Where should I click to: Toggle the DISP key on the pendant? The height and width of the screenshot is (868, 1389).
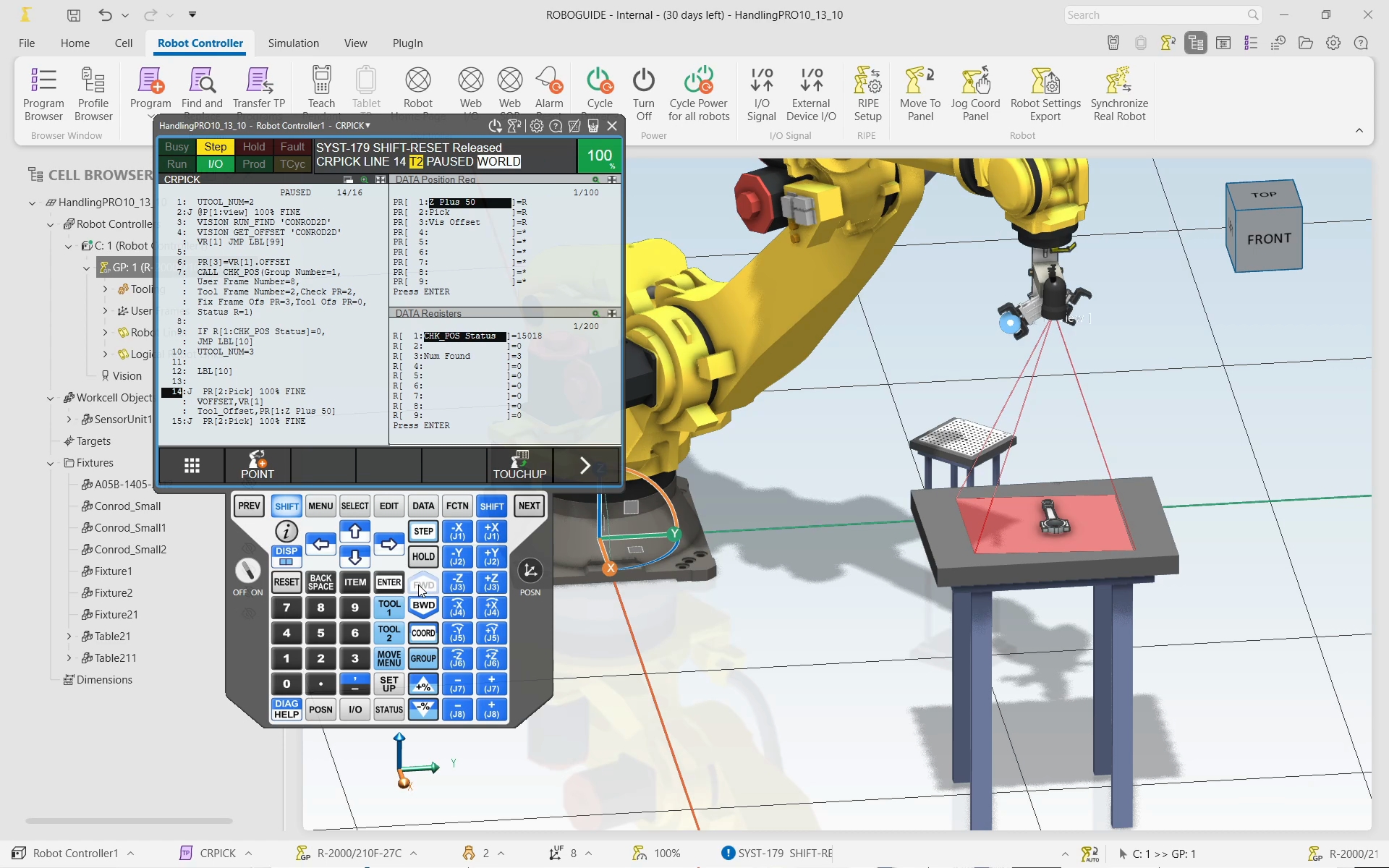point(286,556)
